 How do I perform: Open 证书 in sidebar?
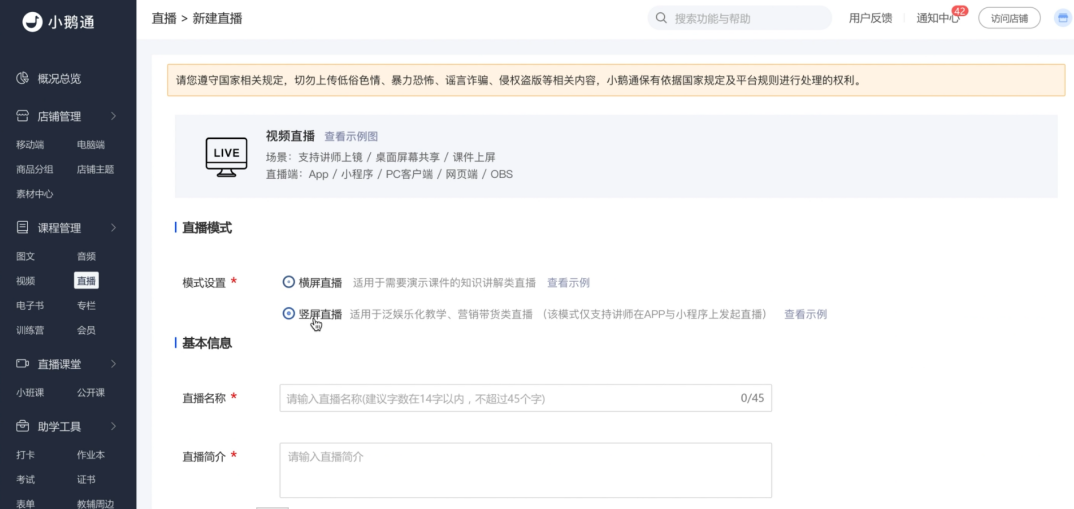(86, 480)
